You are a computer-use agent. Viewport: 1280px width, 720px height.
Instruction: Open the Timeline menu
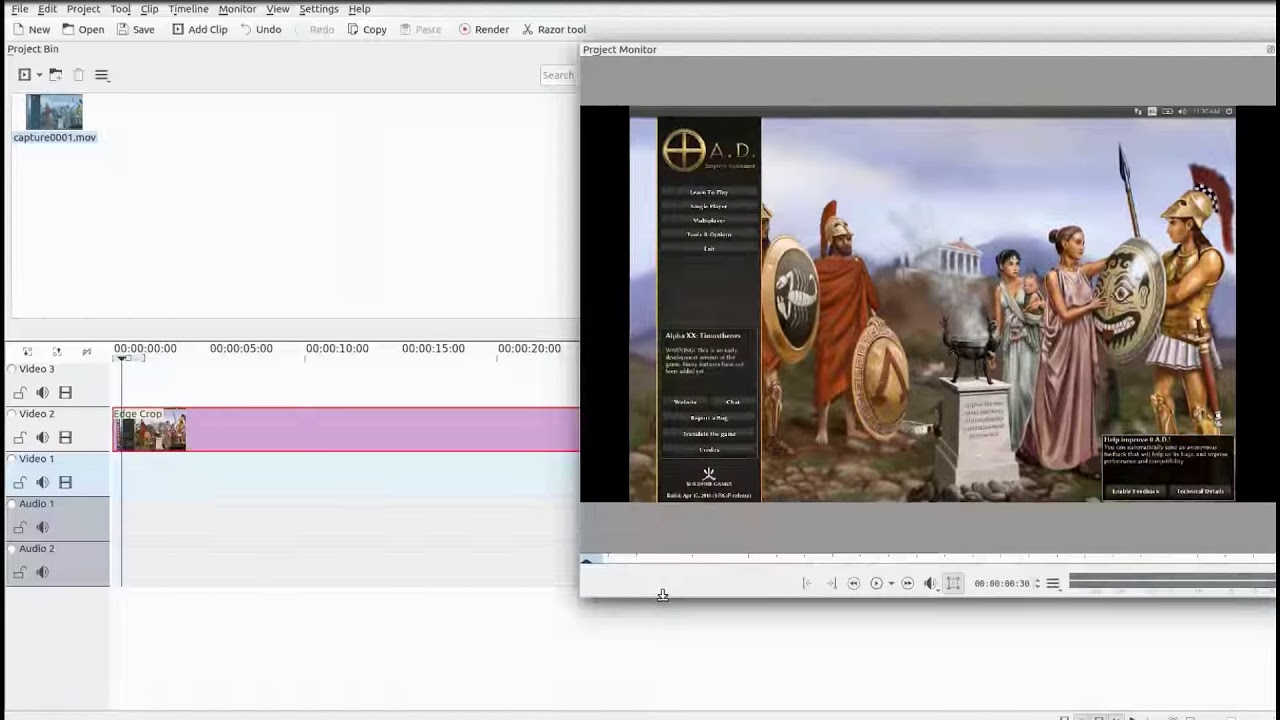click(188, 9)
